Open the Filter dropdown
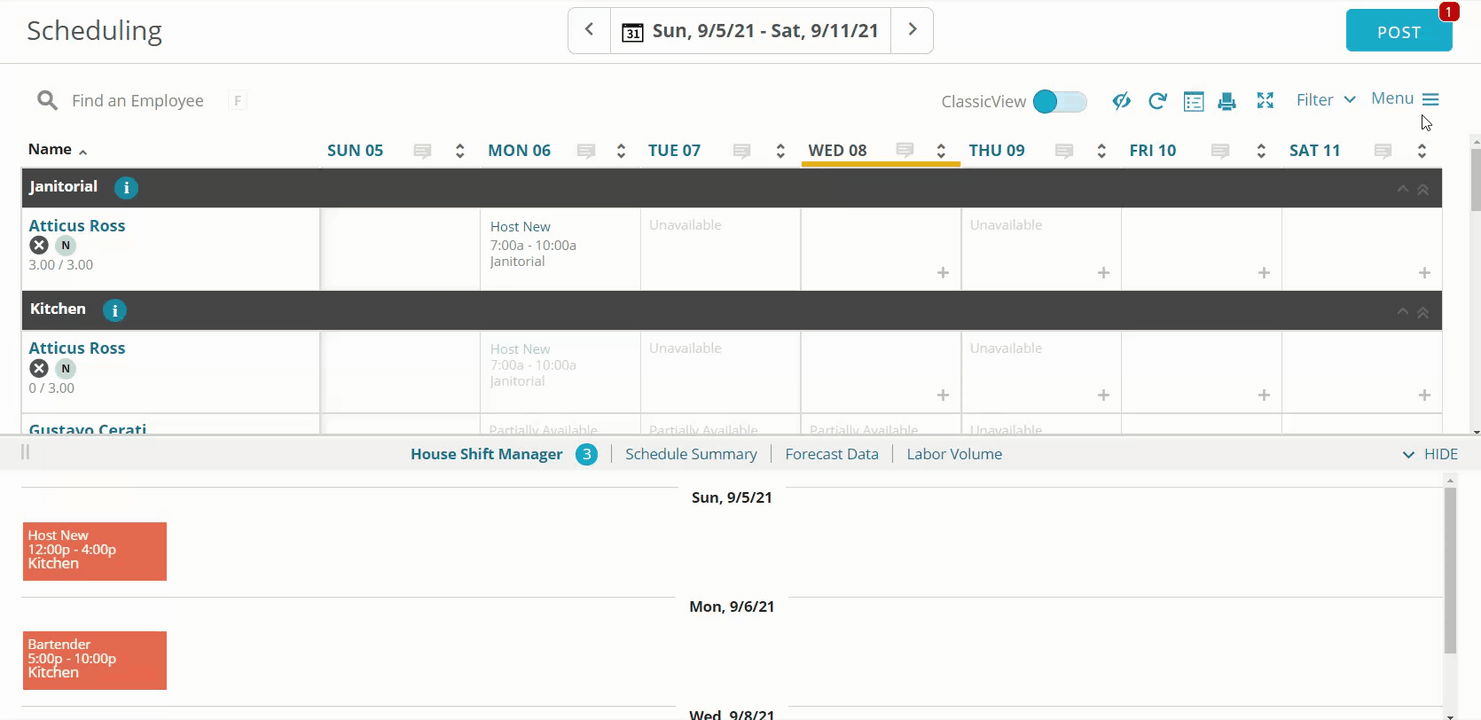1481x720 pixels. (1325, 100)
